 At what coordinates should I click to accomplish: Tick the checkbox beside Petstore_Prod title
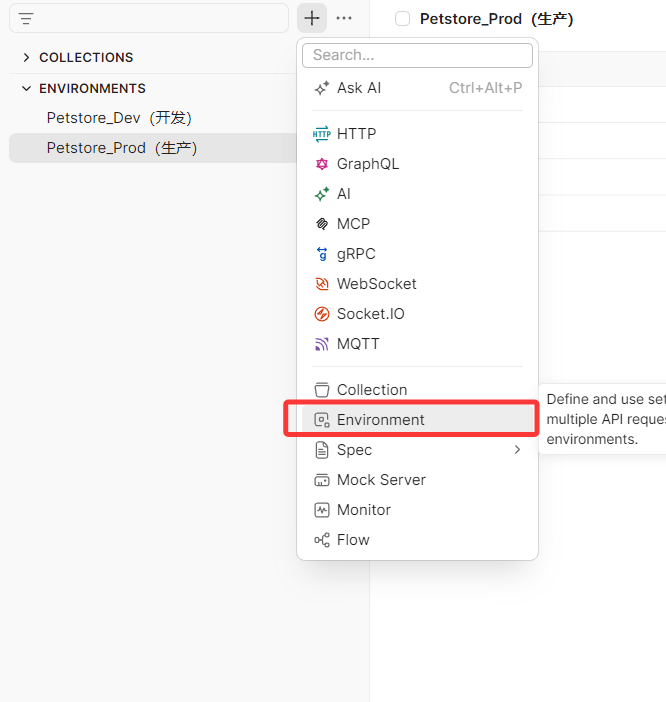pos(402,19)
